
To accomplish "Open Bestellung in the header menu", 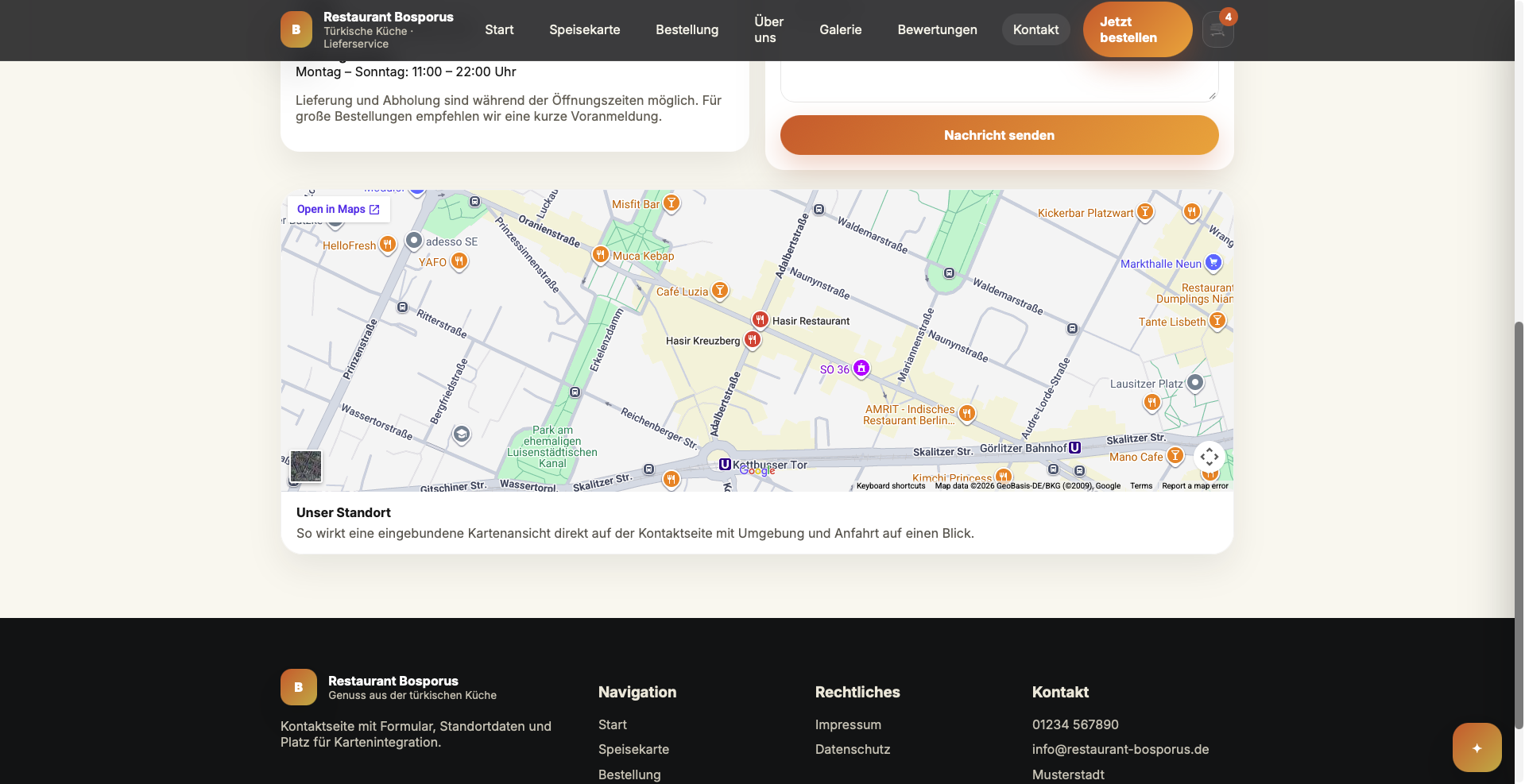I will click(x=687, y=29).
